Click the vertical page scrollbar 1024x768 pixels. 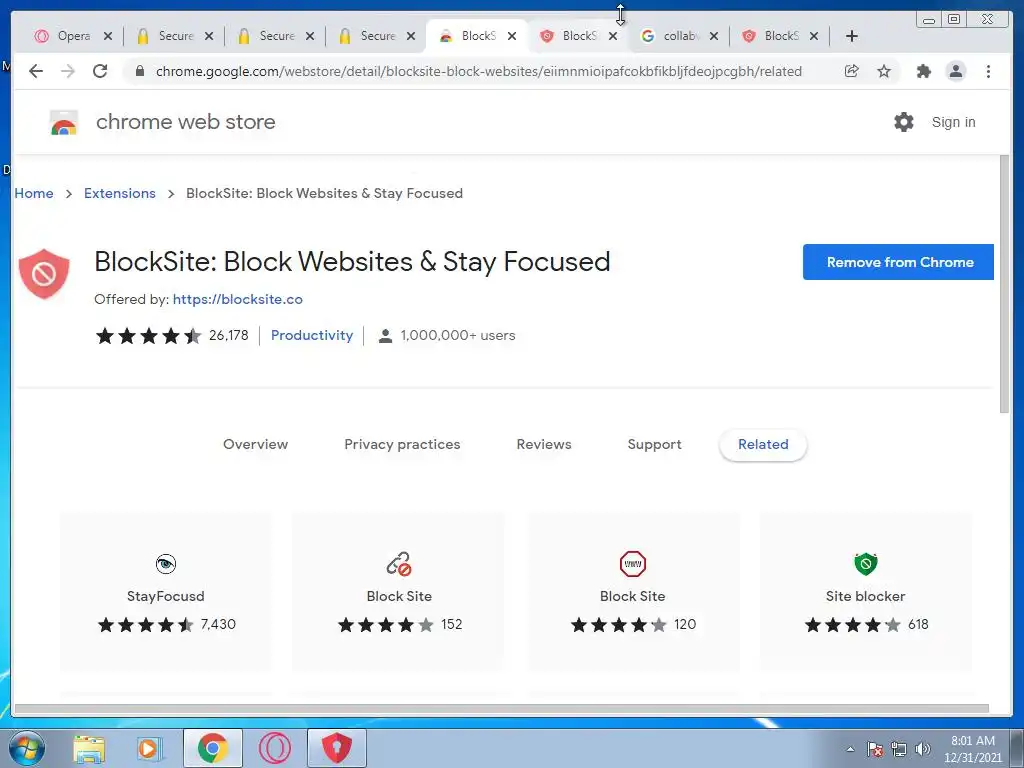click(x=1004, y=284)
